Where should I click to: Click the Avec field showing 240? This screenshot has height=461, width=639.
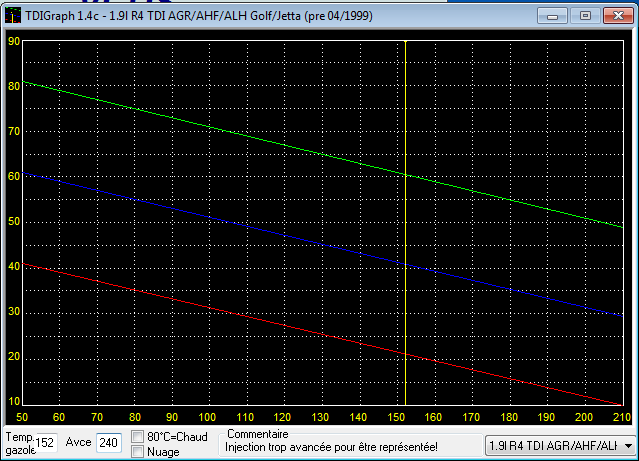point(107,443)
